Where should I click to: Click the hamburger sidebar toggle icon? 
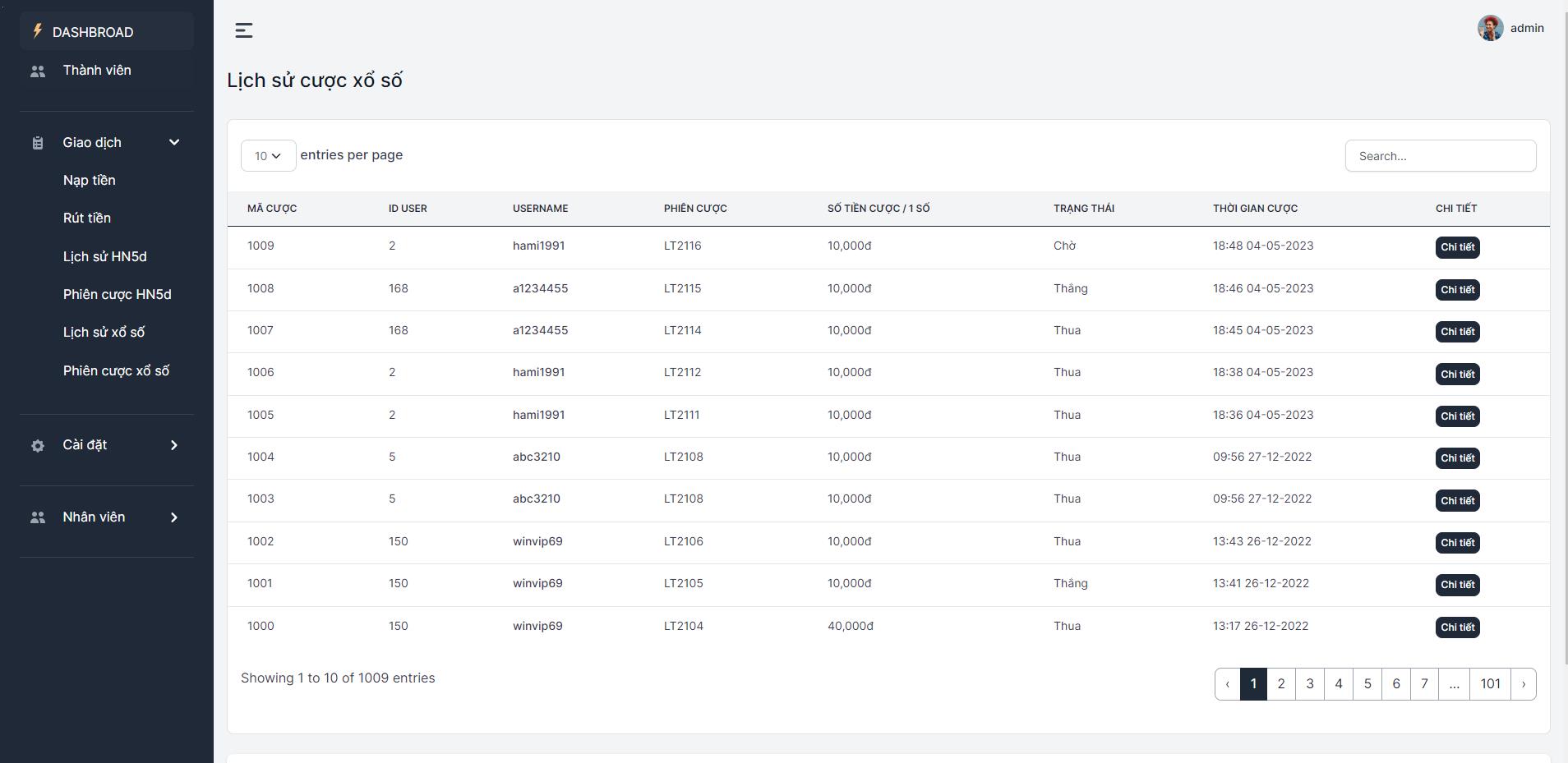244,30
